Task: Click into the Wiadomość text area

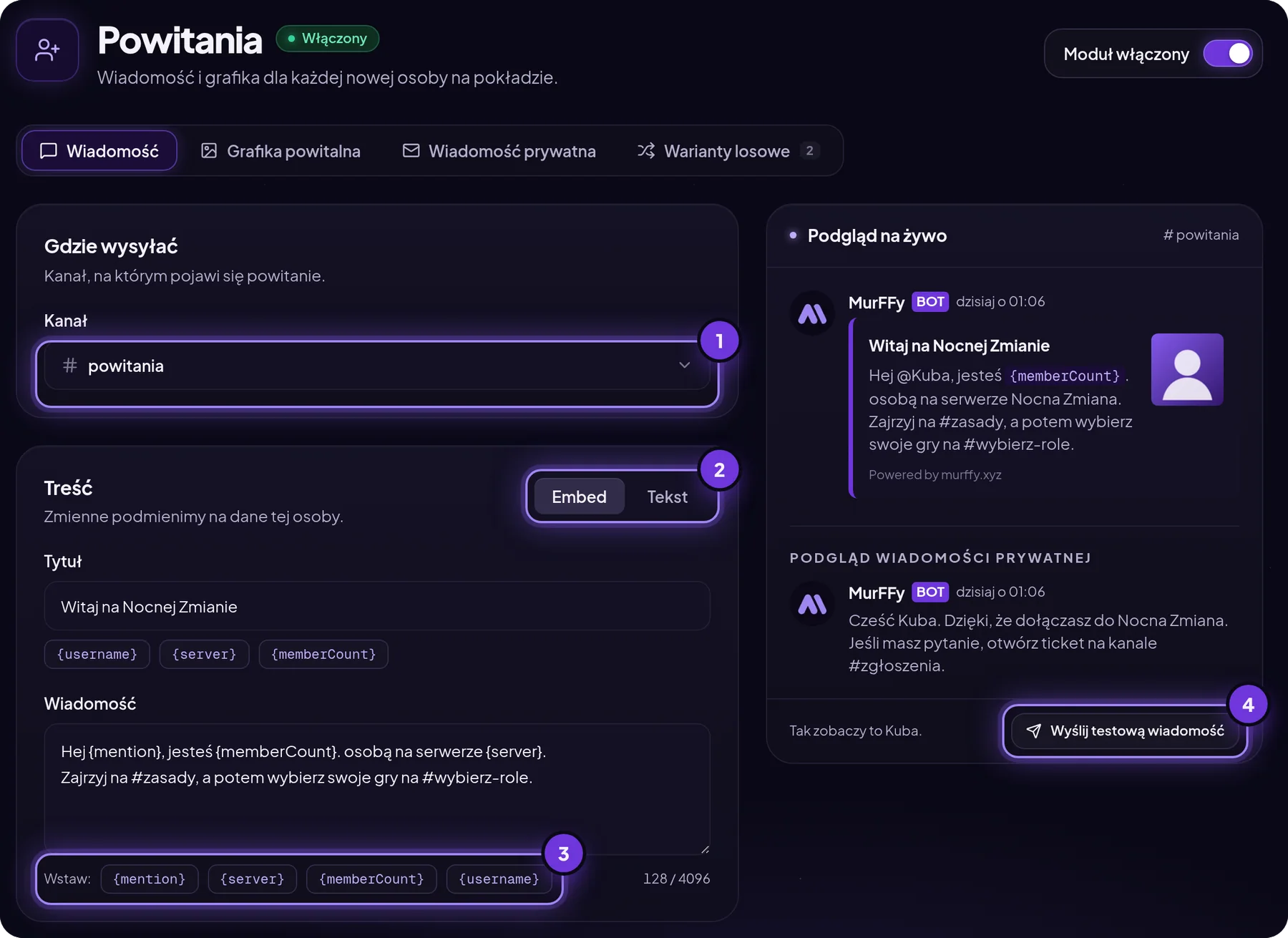Action: [377, 789]
